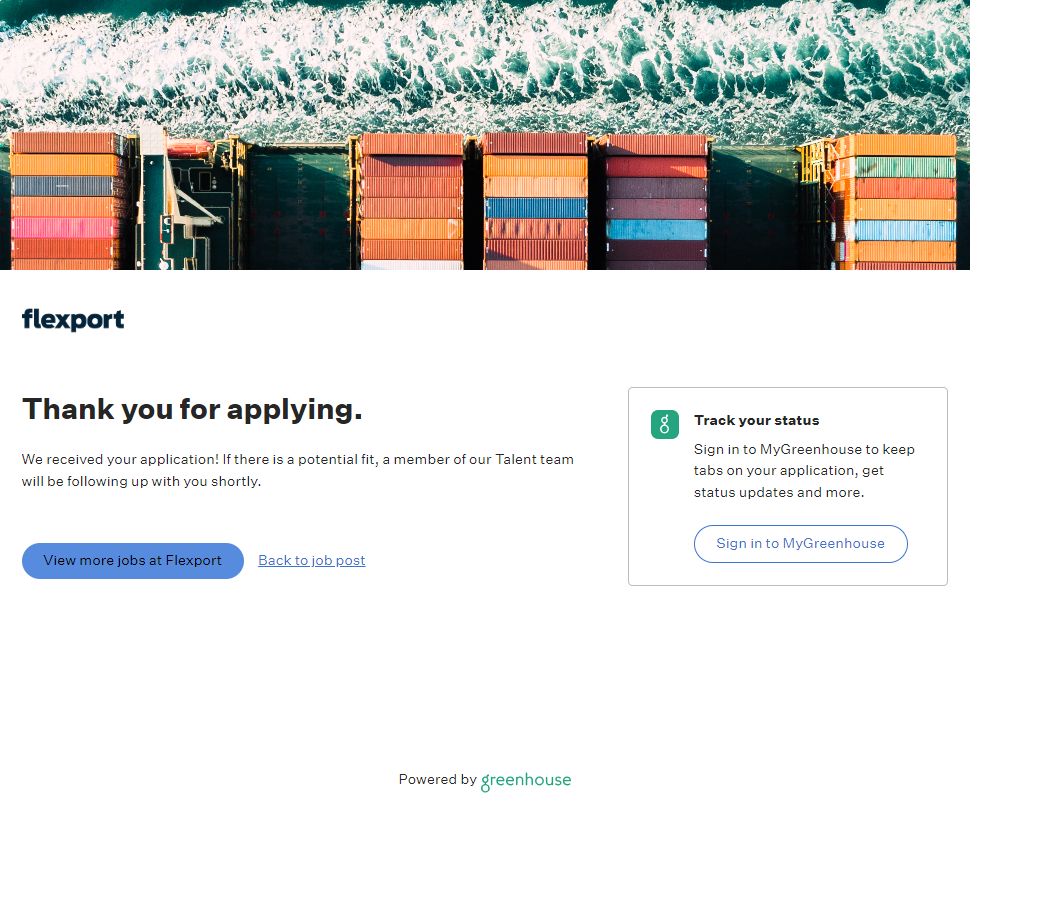Click the grey-blue container at banner far left
Screen dimensions: 1058x902
tap(63, 186)
